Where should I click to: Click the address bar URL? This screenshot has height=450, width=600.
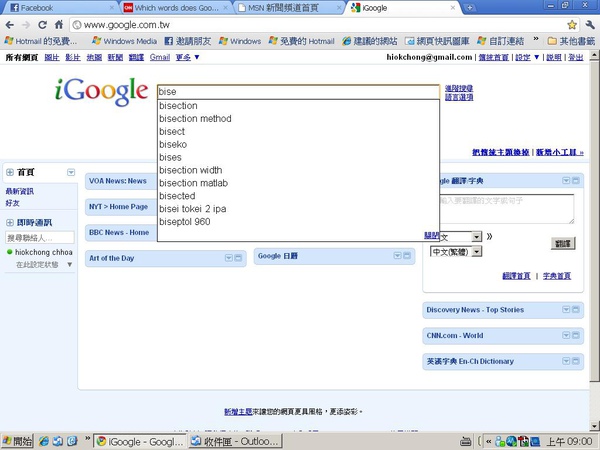pyautogui.click(x=127, y=25)
